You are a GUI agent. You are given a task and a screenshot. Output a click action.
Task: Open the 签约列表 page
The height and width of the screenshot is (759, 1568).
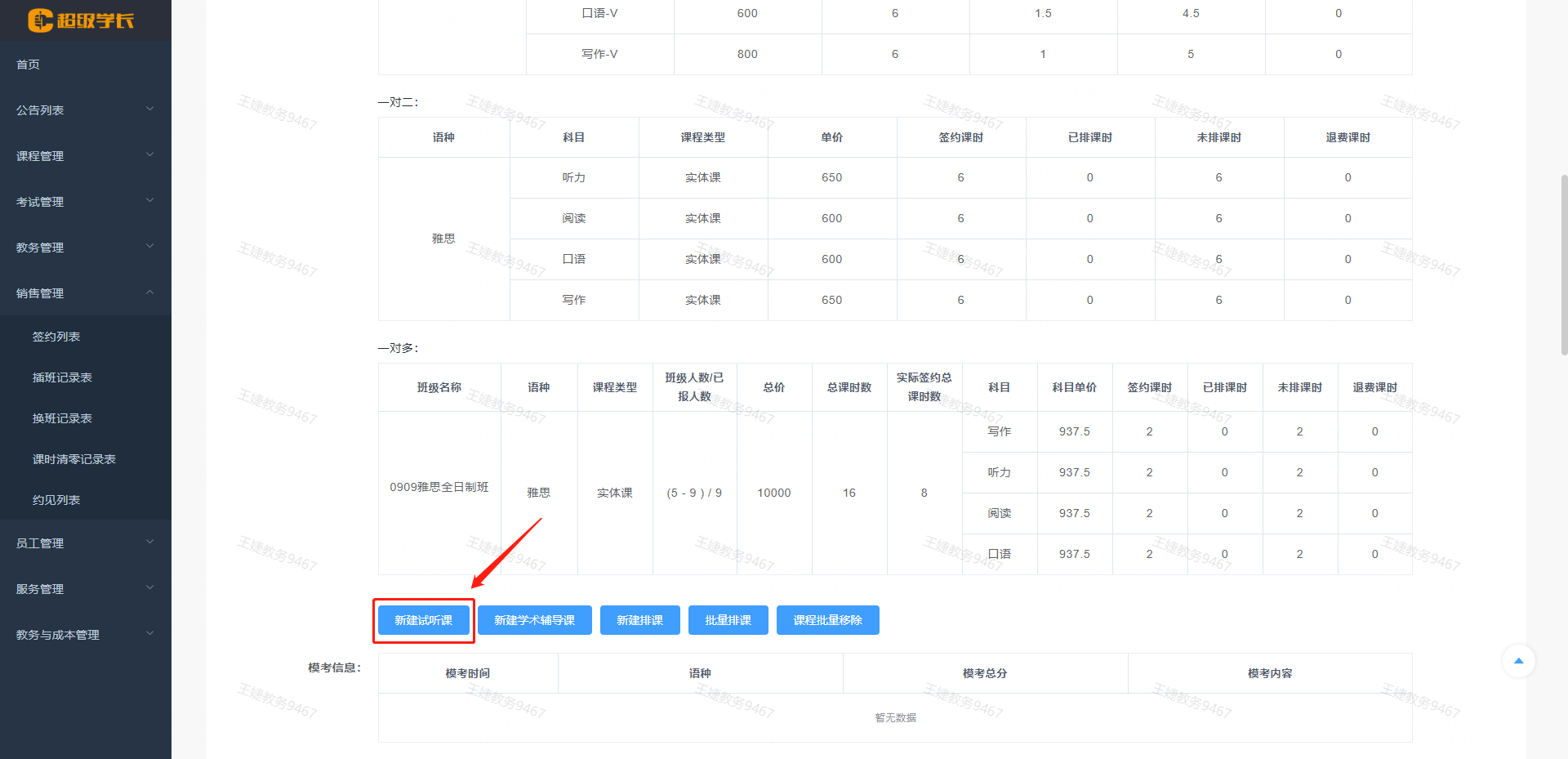click(56, 336)
